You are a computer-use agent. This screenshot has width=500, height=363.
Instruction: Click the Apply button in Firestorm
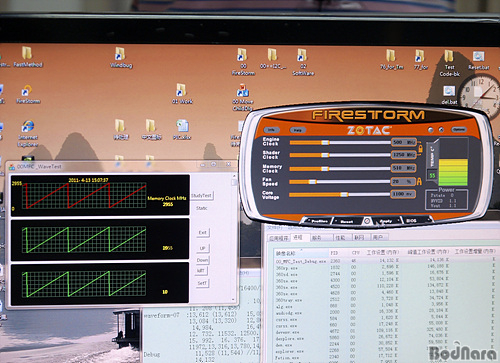coord(387,221)
